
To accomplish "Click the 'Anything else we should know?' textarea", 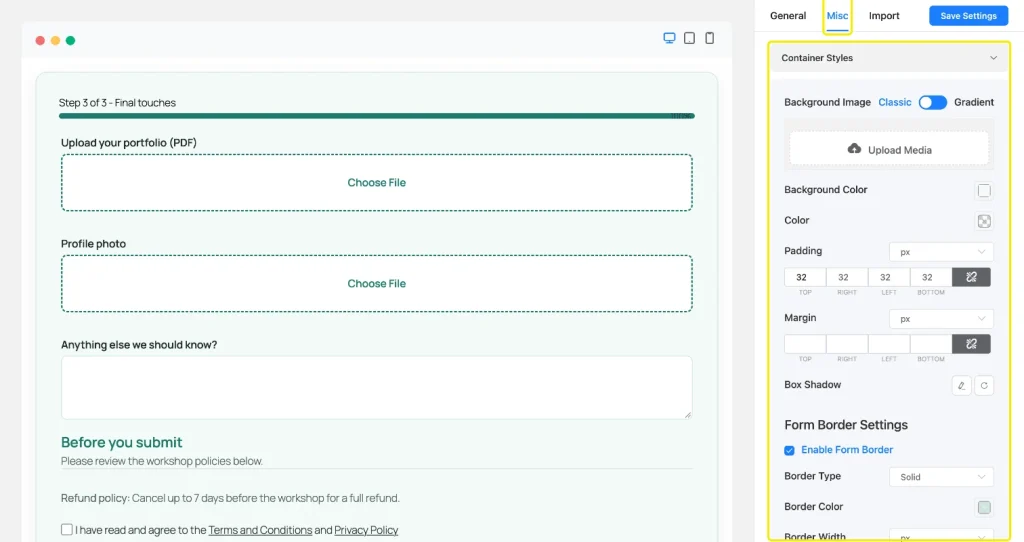I will point(377,387).
